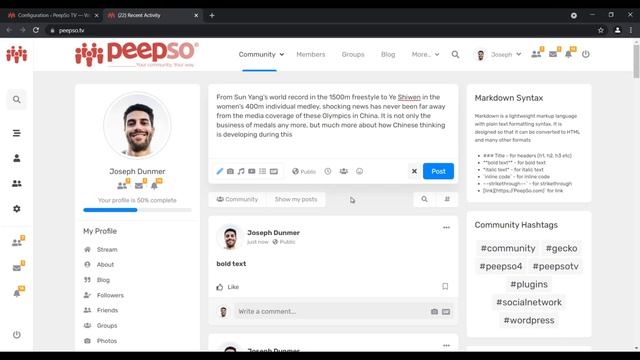The width and height of the screenshot is (640, 360).
Task: Expand the More.. menu
Action: pyautogui.click(x=425, y=54)
